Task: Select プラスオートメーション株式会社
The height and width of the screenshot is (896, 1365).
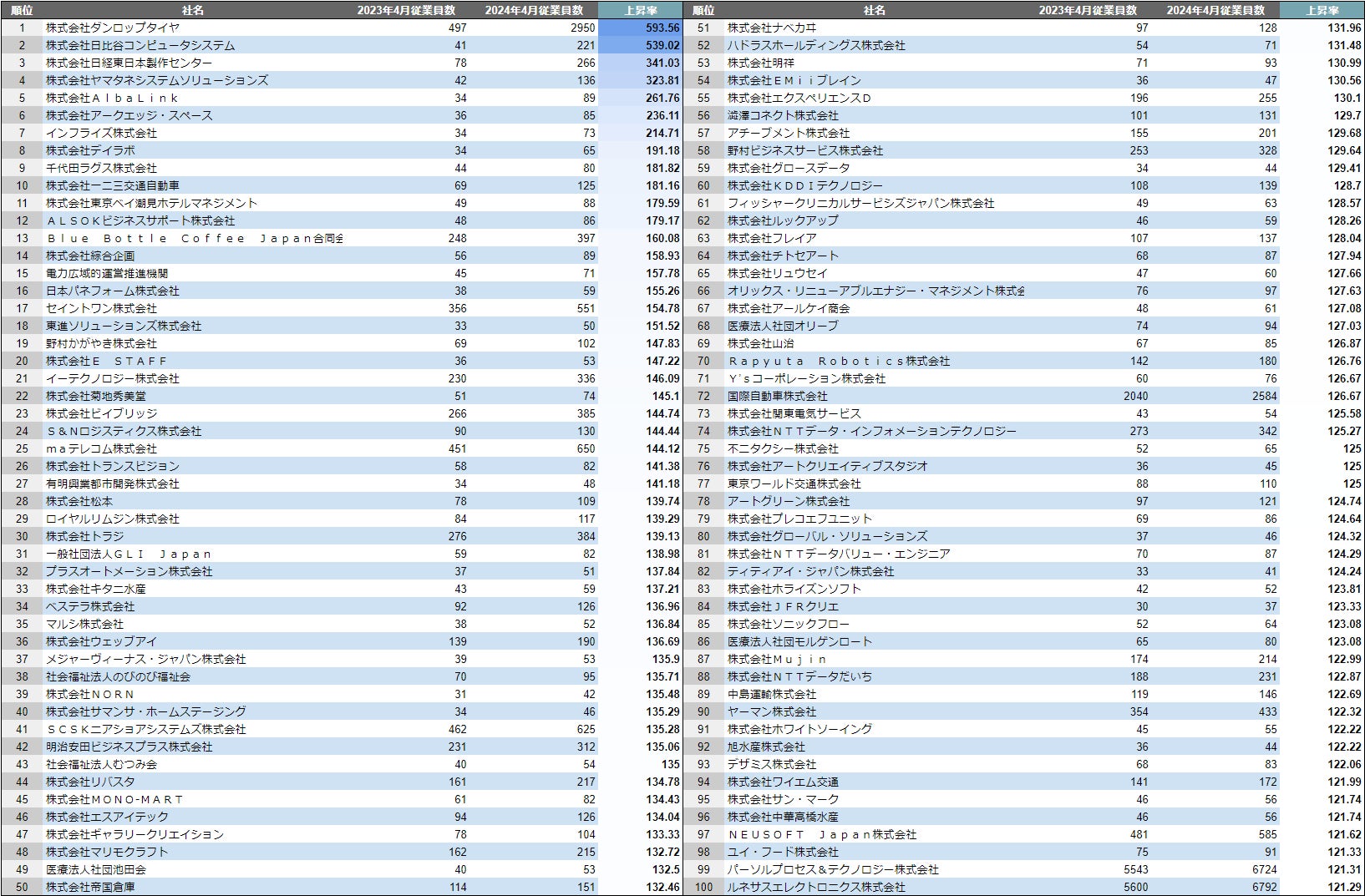Action: click(129, 571)
